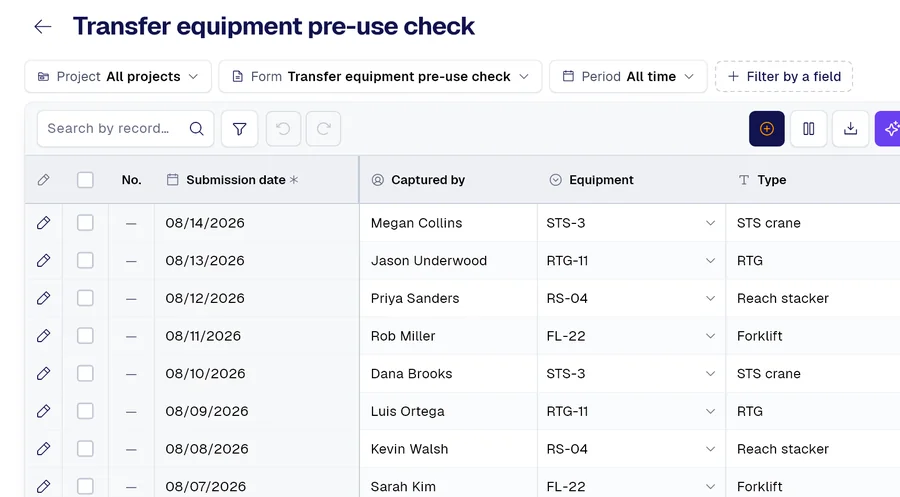The width and height of the screenshot is (900, 497).
Task: Click the search magnifier icon
Action: 196,129
